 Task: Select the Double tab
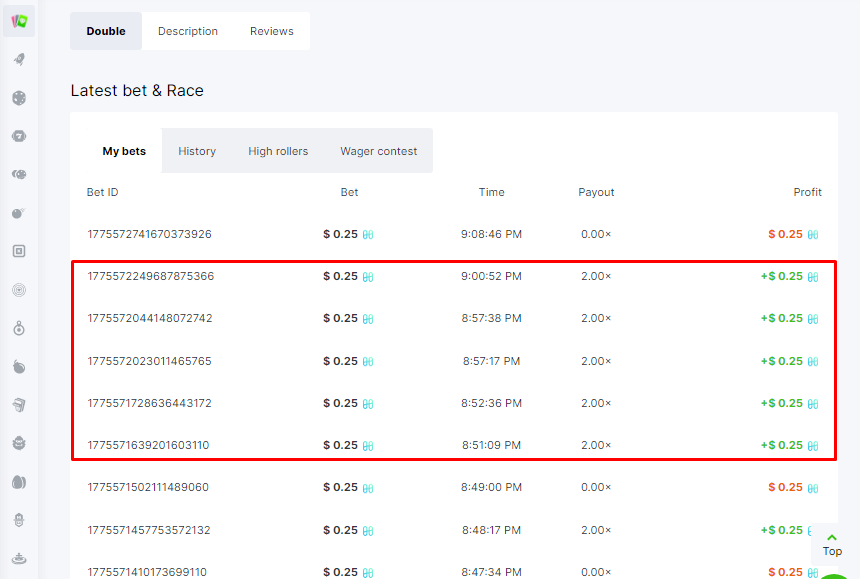pos(106,31)
